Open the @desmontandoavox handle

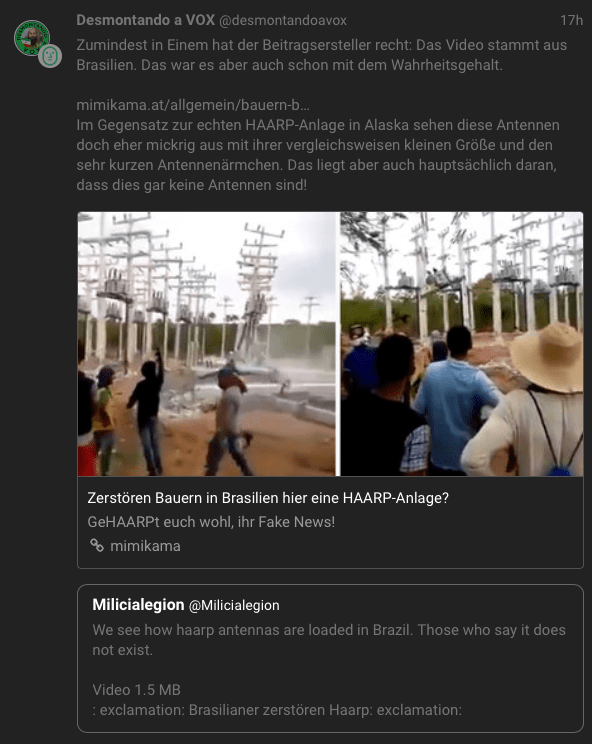[x=283, y=20]
